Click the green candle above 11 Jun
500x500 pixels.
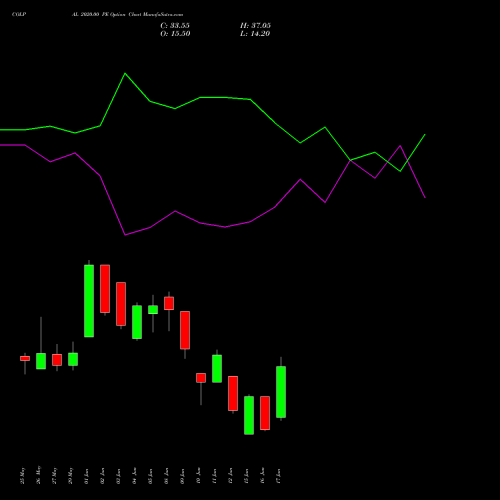(x=217, y=369)
